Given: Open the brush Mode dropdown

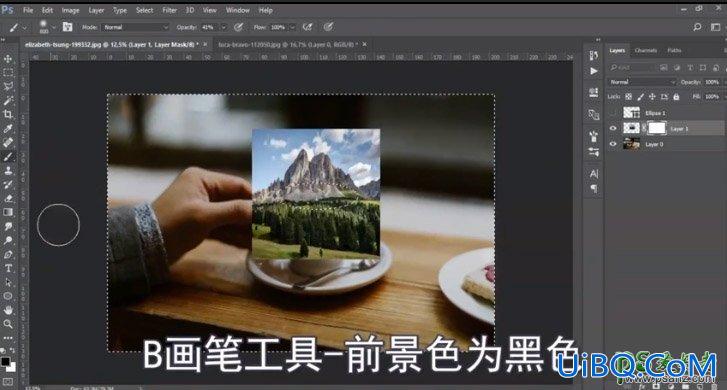Looking at the screenshot, I should [135, 27].
